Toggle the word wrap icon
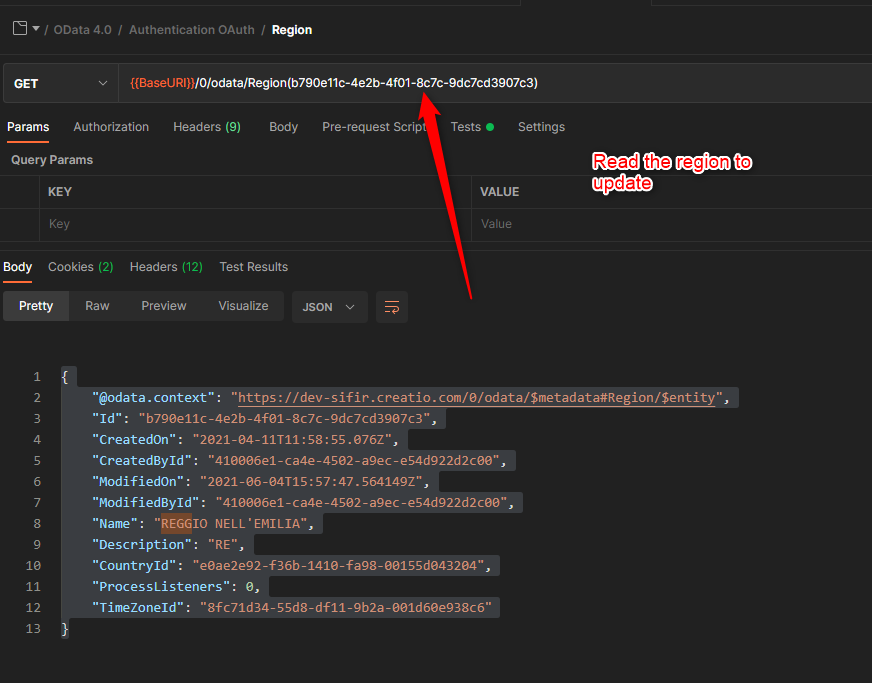872x683 pixels. point(392,307)
